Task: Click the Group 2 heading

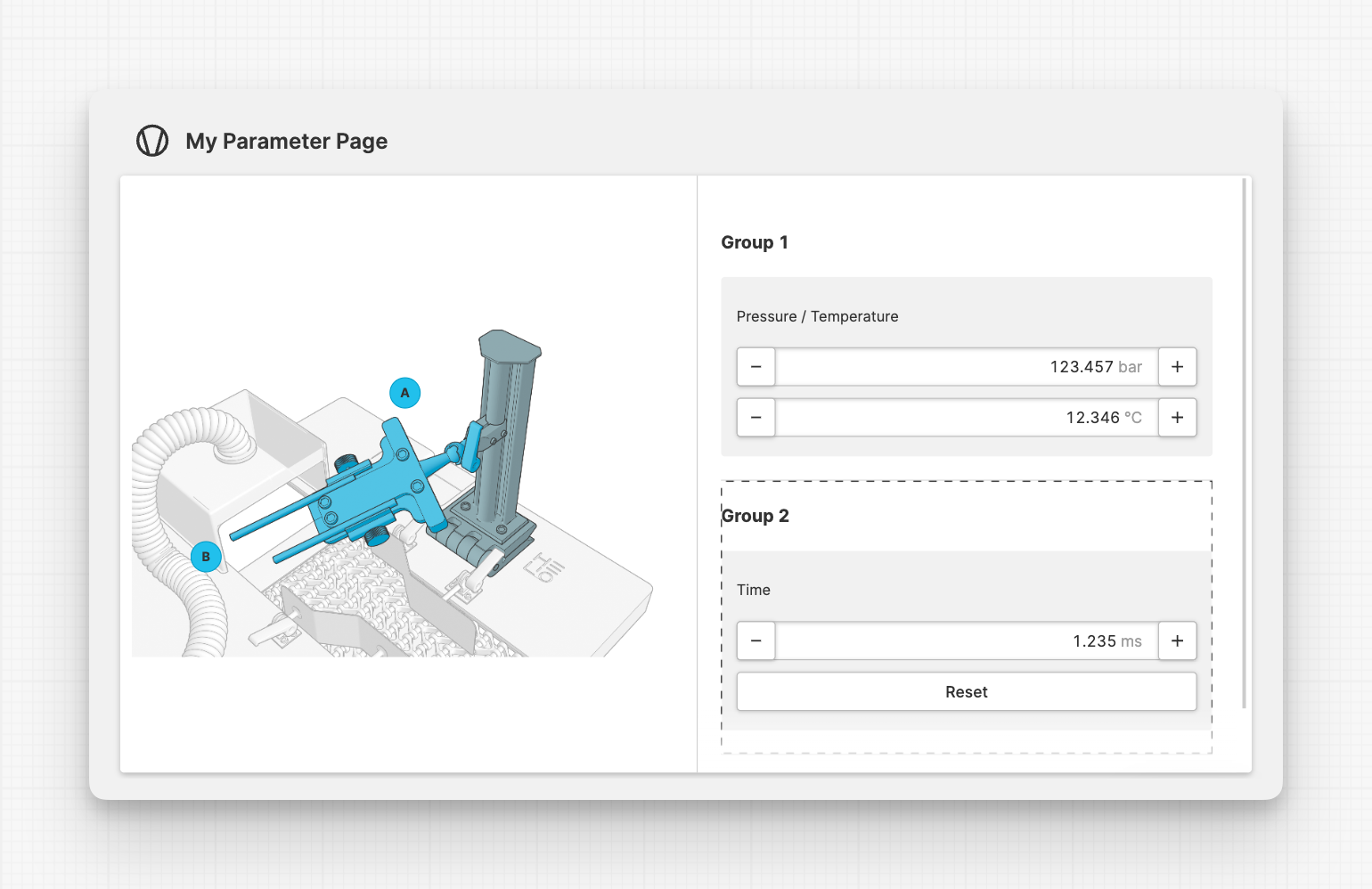Action: click(x=755, y=516)
